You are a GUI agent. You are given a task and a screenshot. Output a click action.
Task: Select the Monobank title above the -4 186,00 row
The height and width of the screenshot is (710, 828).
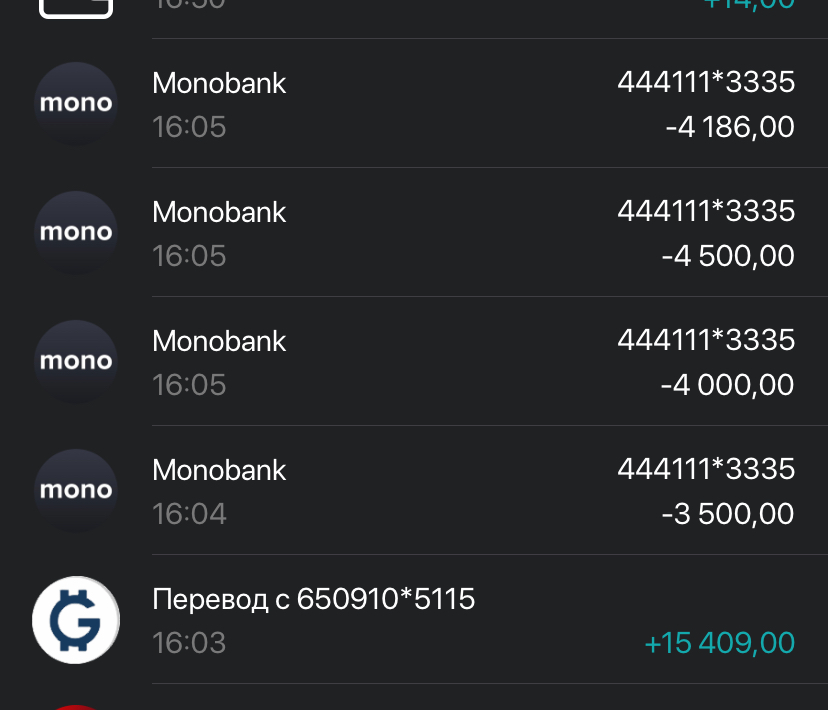tap(219, 83)
